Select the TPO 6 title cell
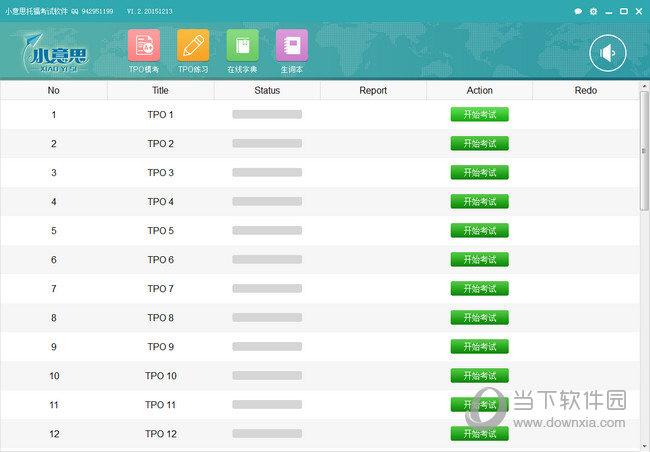The image size is (650, 452). 160,260
